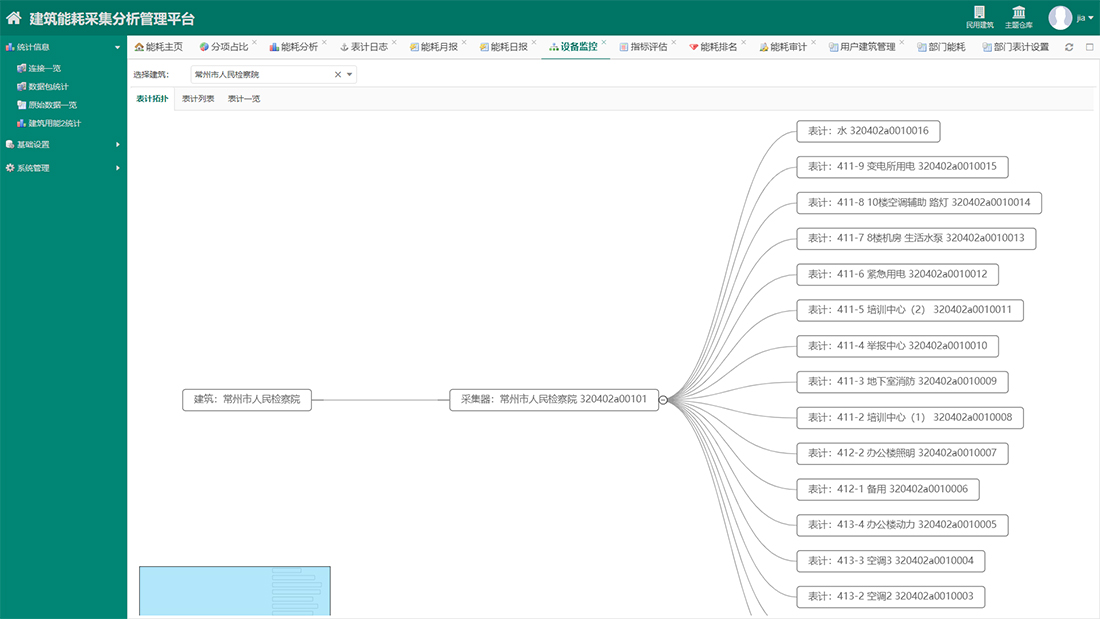
Task: Close the 能耗月报 tab
Action: click(464, 42)
